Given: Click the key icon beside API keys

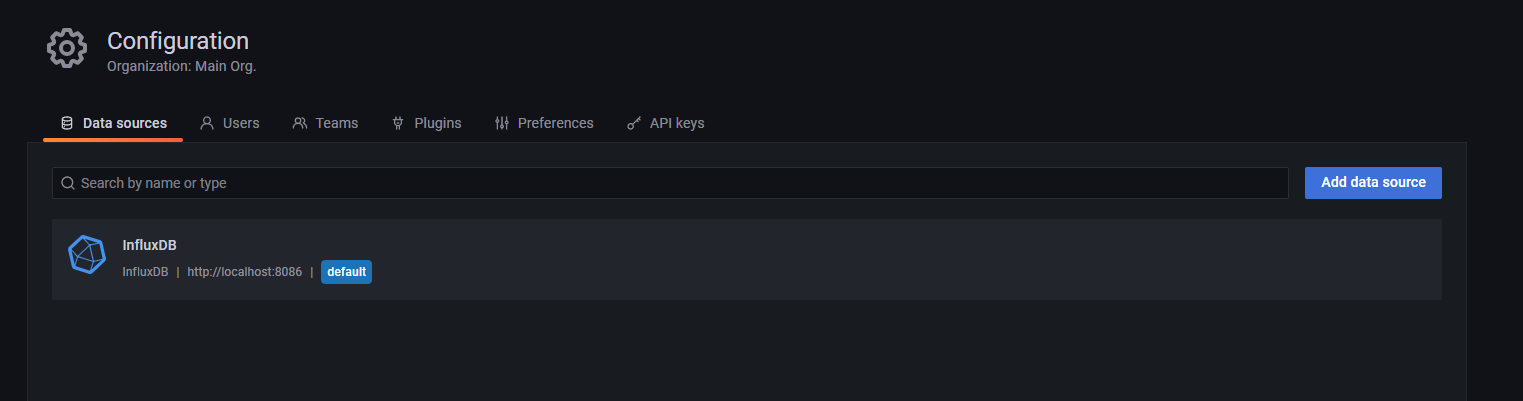Looking at the screenshot, I should click(634, 123).
